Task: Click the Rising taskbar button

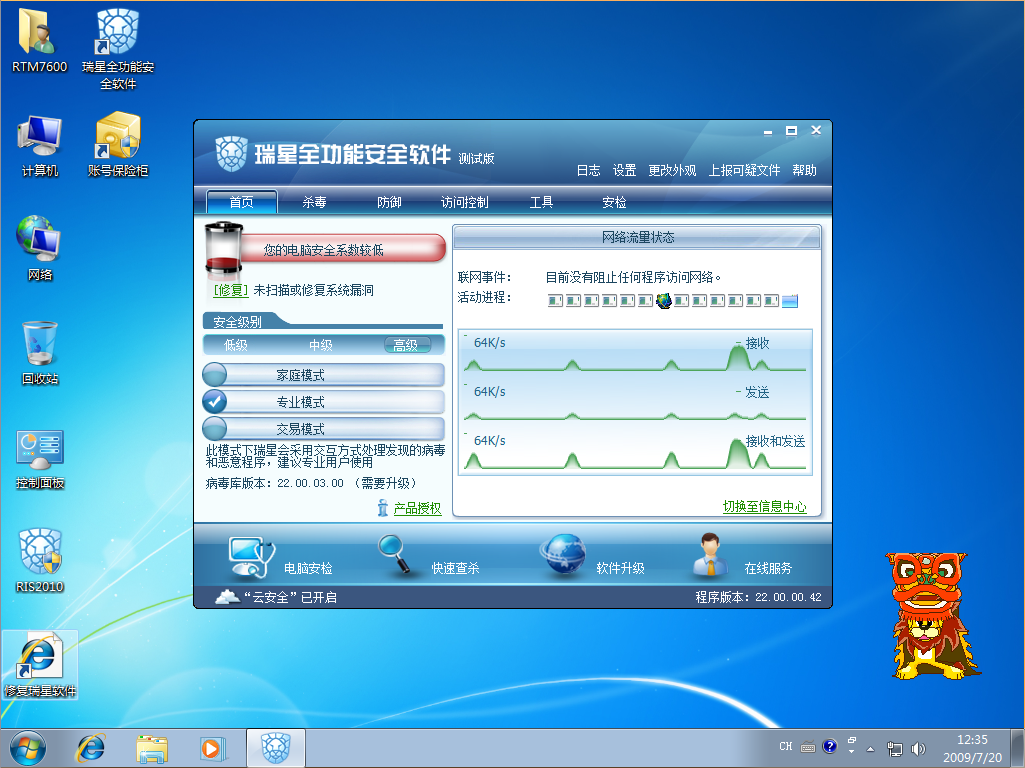Action: [x=276, y=748]
